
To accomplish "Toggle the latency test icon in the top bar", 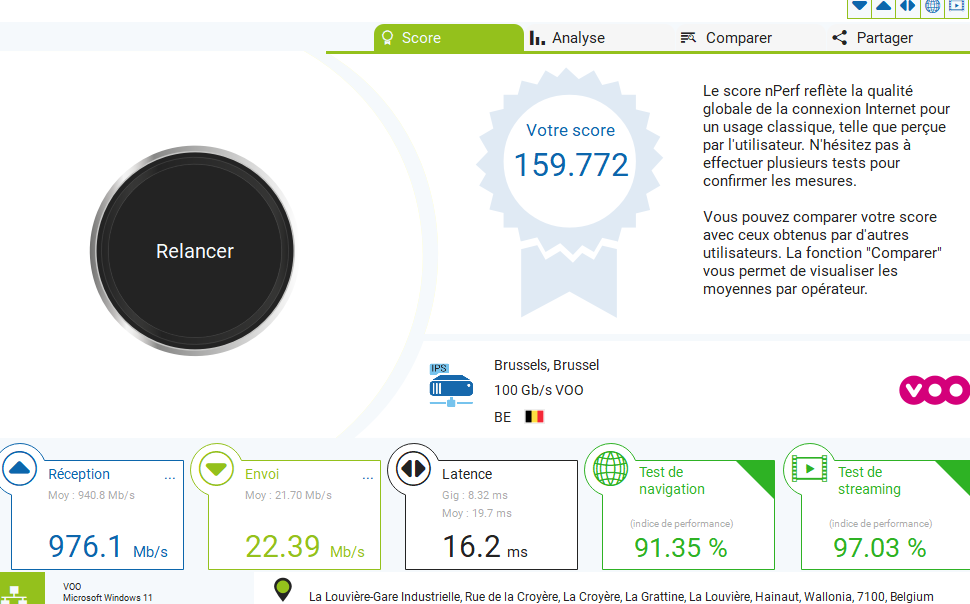I will 908,7.
